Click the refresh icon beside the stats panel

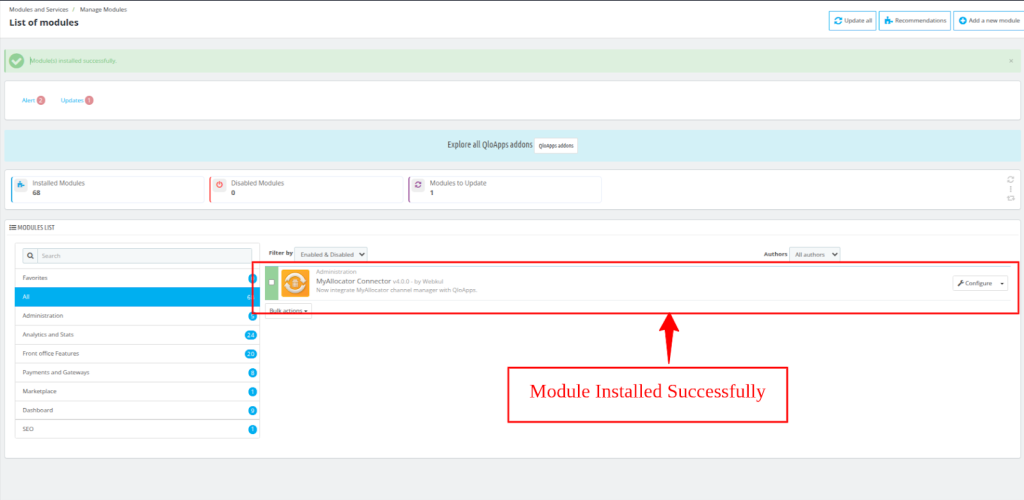click(x=1010, y=180)
